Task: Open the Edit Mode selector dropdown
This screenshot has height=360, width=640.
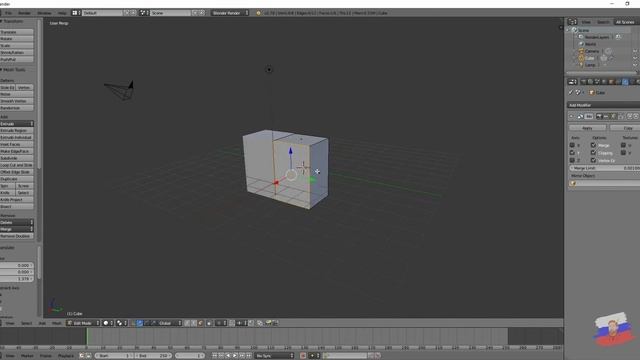Action: (83, 323)
